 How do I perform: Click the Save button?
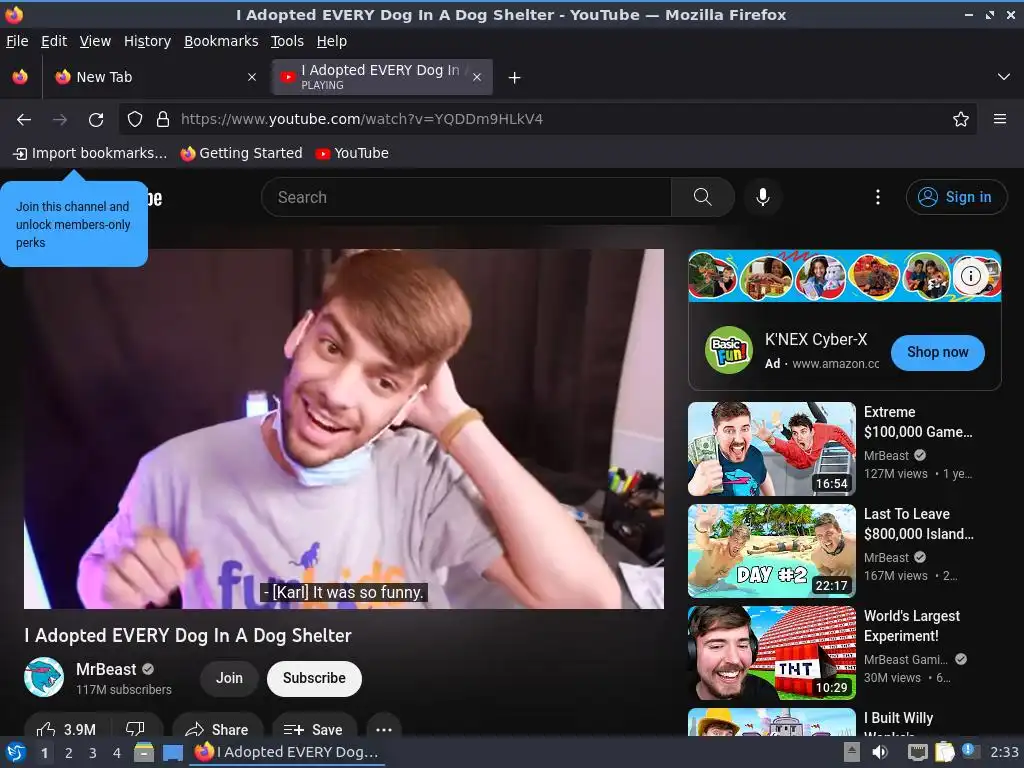pyautogui.click(x=313, y=729)
